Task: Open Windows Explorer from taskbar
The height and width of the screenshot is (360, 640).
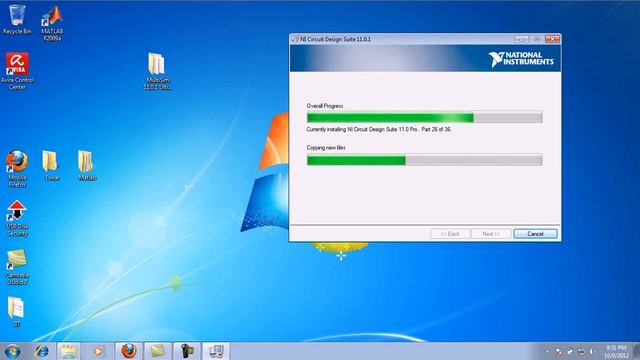Action: pyautogui.click(x=69, y=351)
